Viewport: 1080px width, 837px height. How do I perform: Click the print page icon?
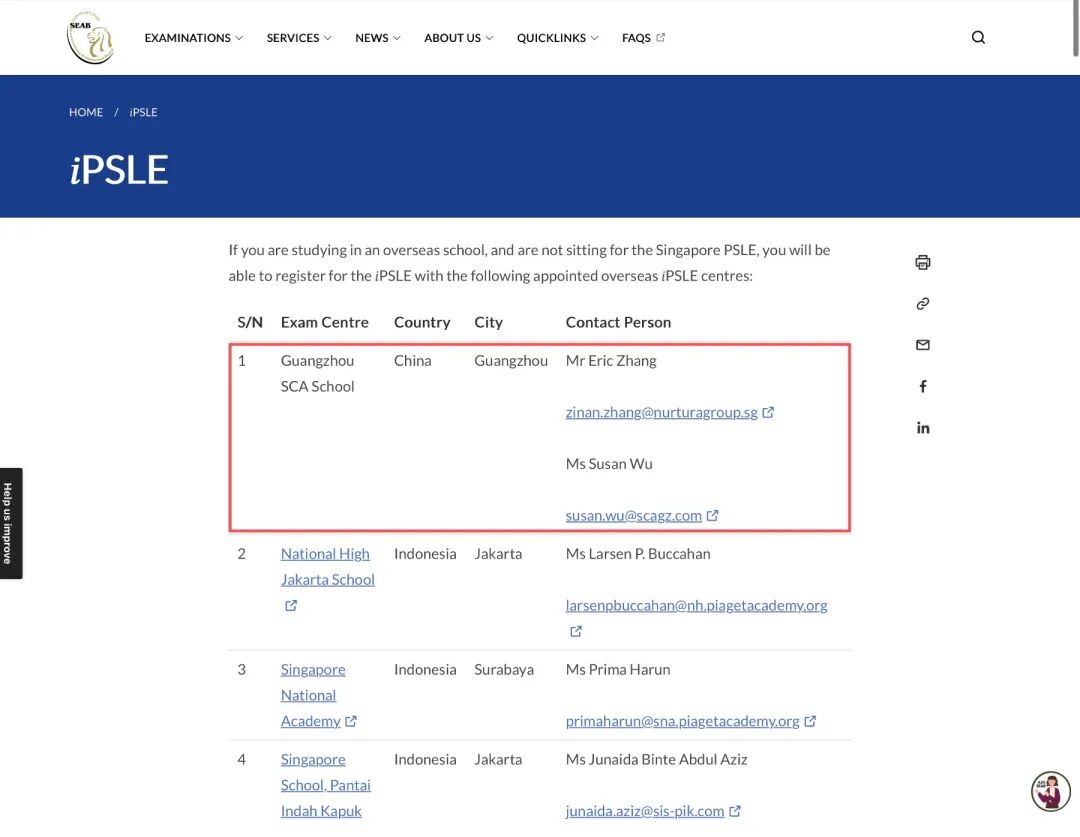pyautogui.click(x=923, y=263)
